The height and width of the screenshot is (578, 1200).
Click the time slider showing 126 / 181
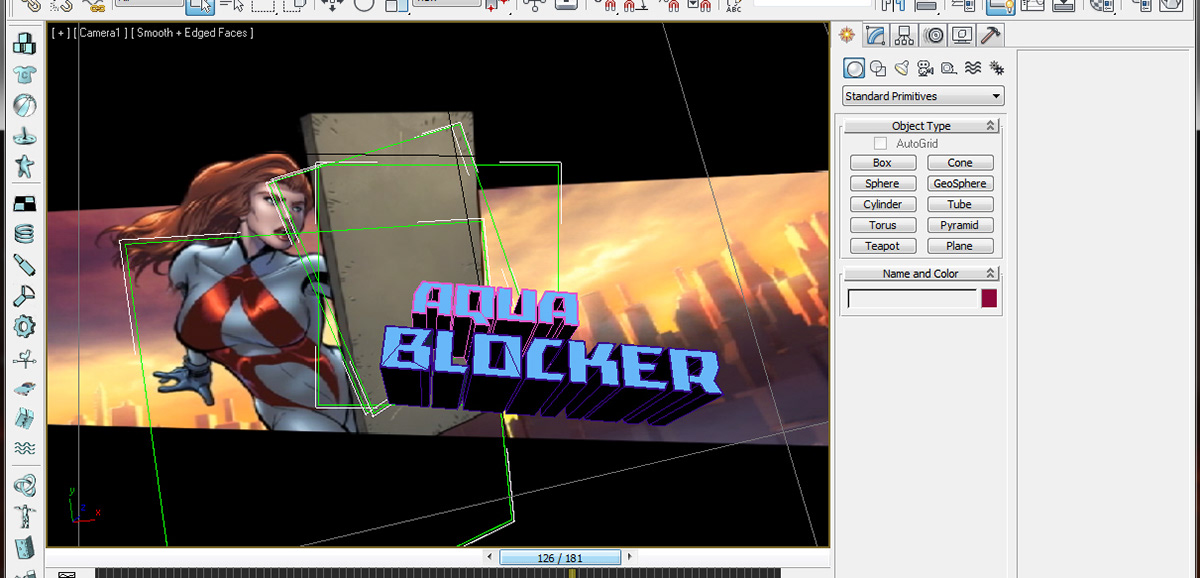click(x=560, y=558)
